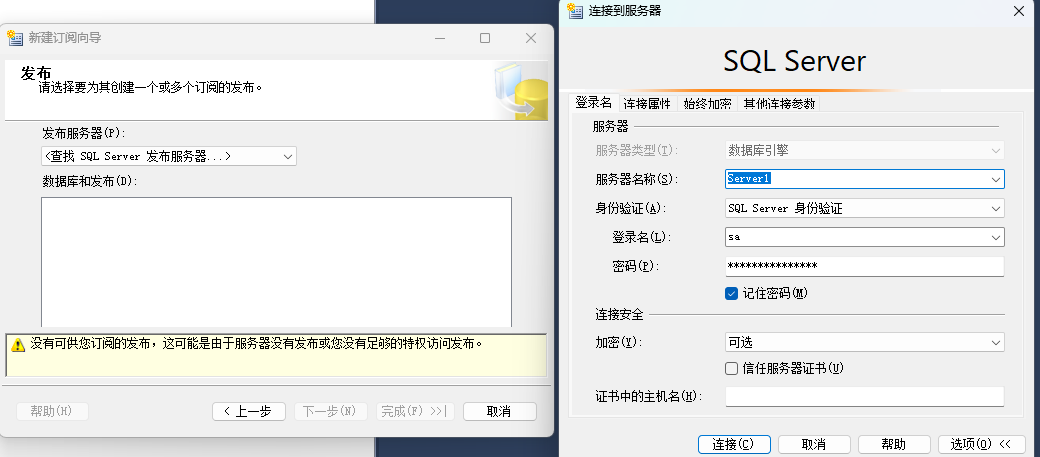Click the no-publication warning message text

[256, 344]
